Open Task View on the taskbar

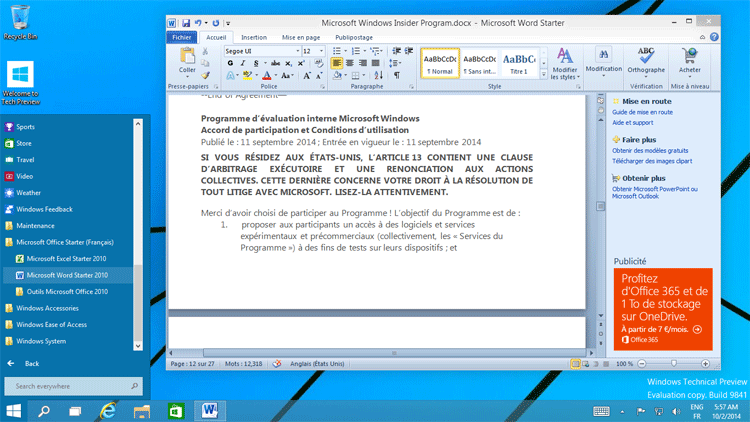[x=75, y=411]
